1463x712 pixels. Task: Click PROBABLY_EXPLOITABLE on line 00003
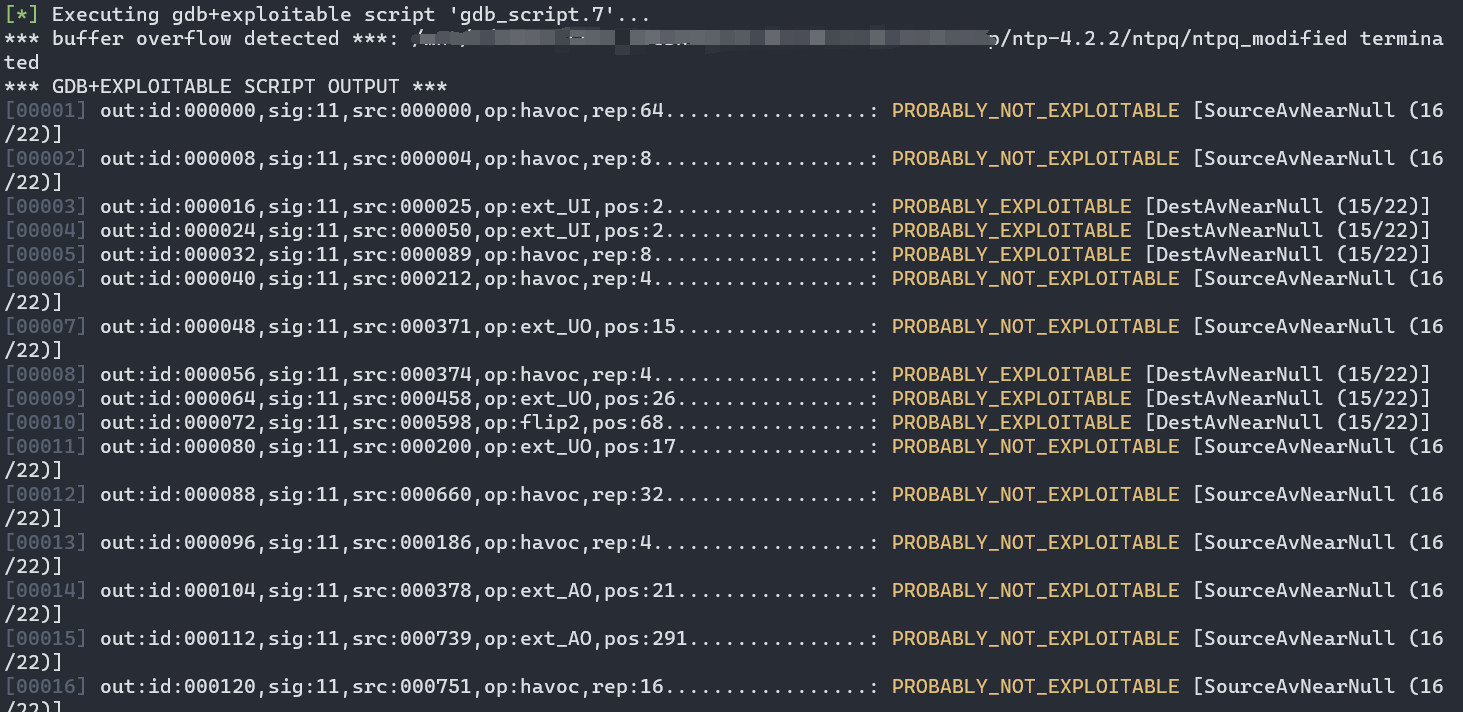[x=1012, y=207]
